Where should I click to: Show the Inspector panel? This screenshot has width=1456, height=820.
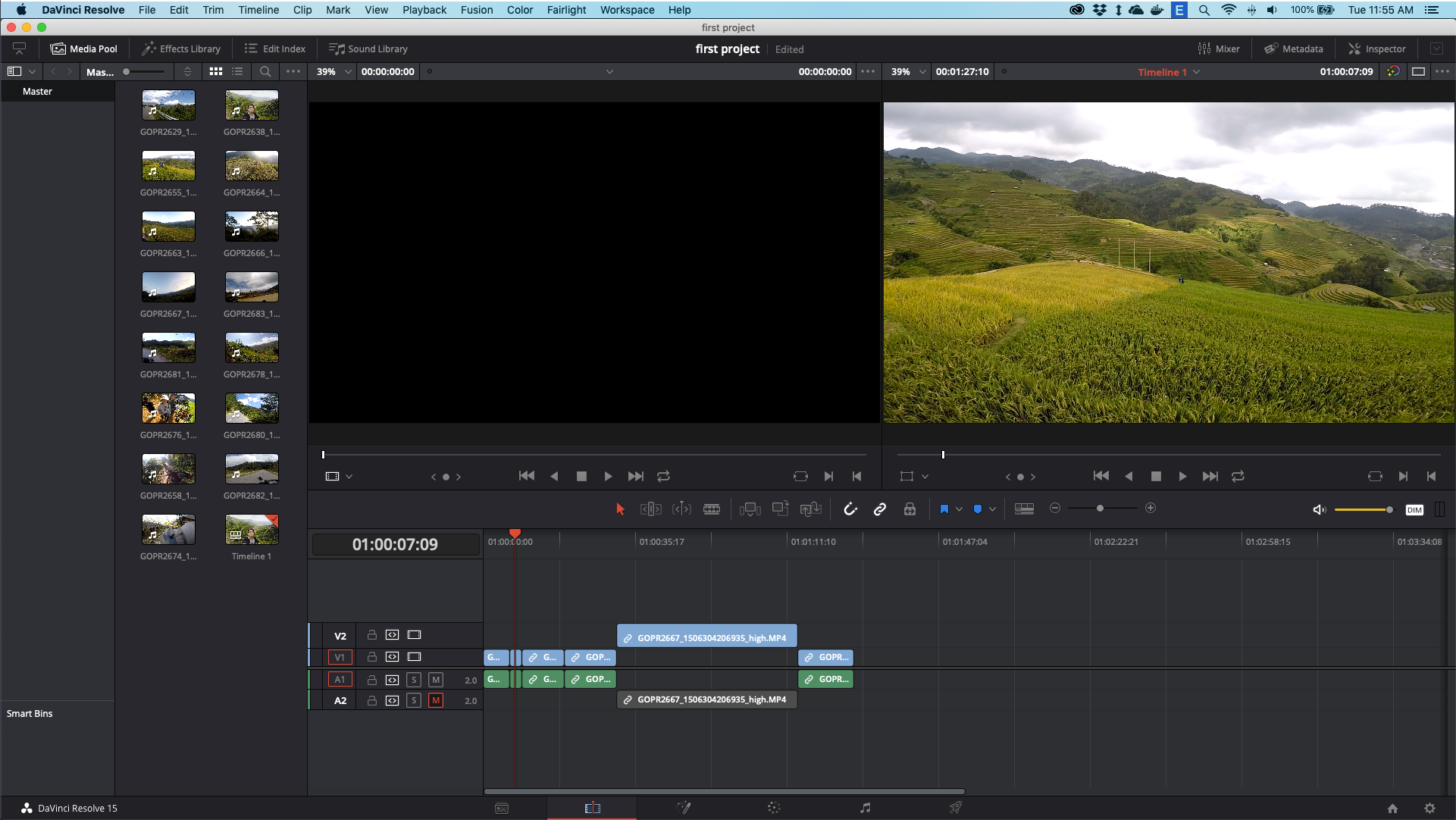click(x=1376, y=49)
